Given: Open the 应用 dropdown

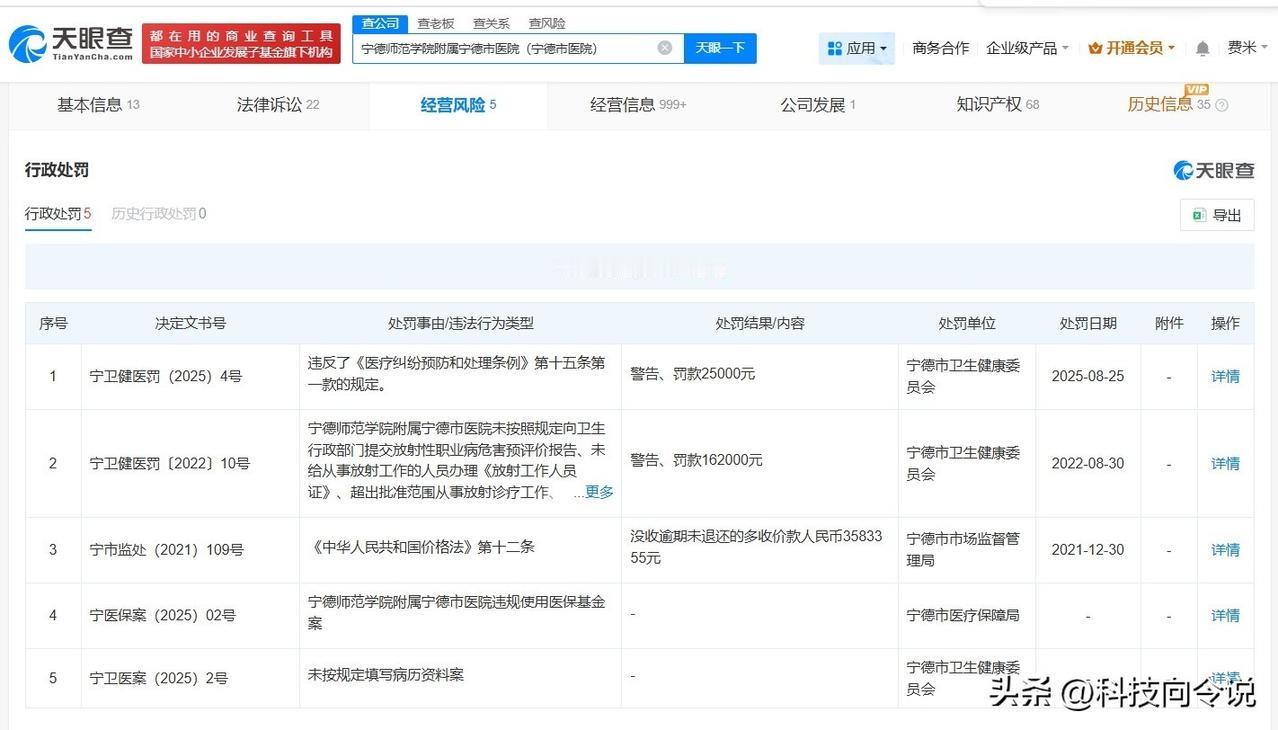Looking at the screenshot, I should pyautogui.click(x=857, y=48).
